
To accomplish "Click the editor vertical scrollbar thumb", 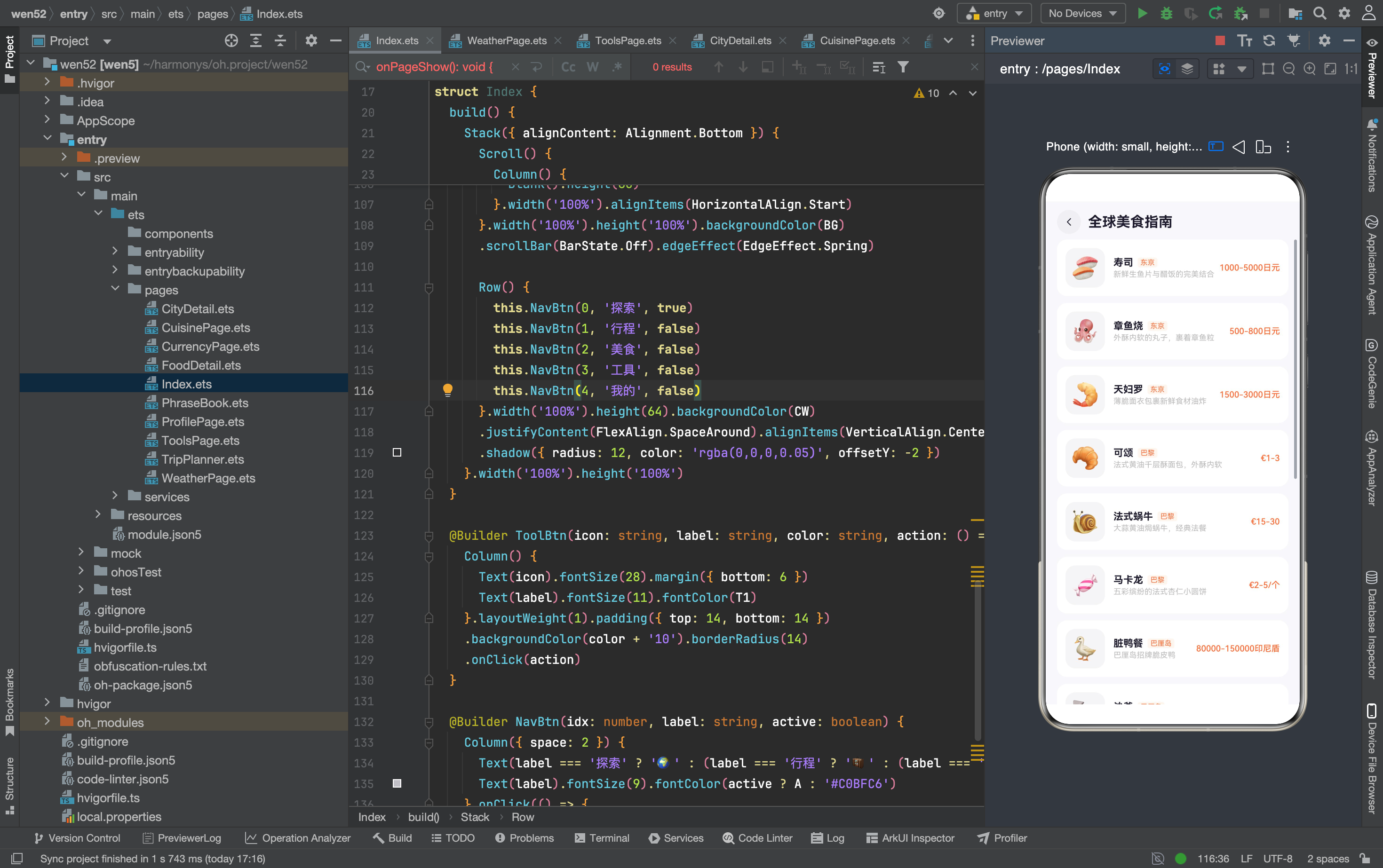I will pos(977,660).
